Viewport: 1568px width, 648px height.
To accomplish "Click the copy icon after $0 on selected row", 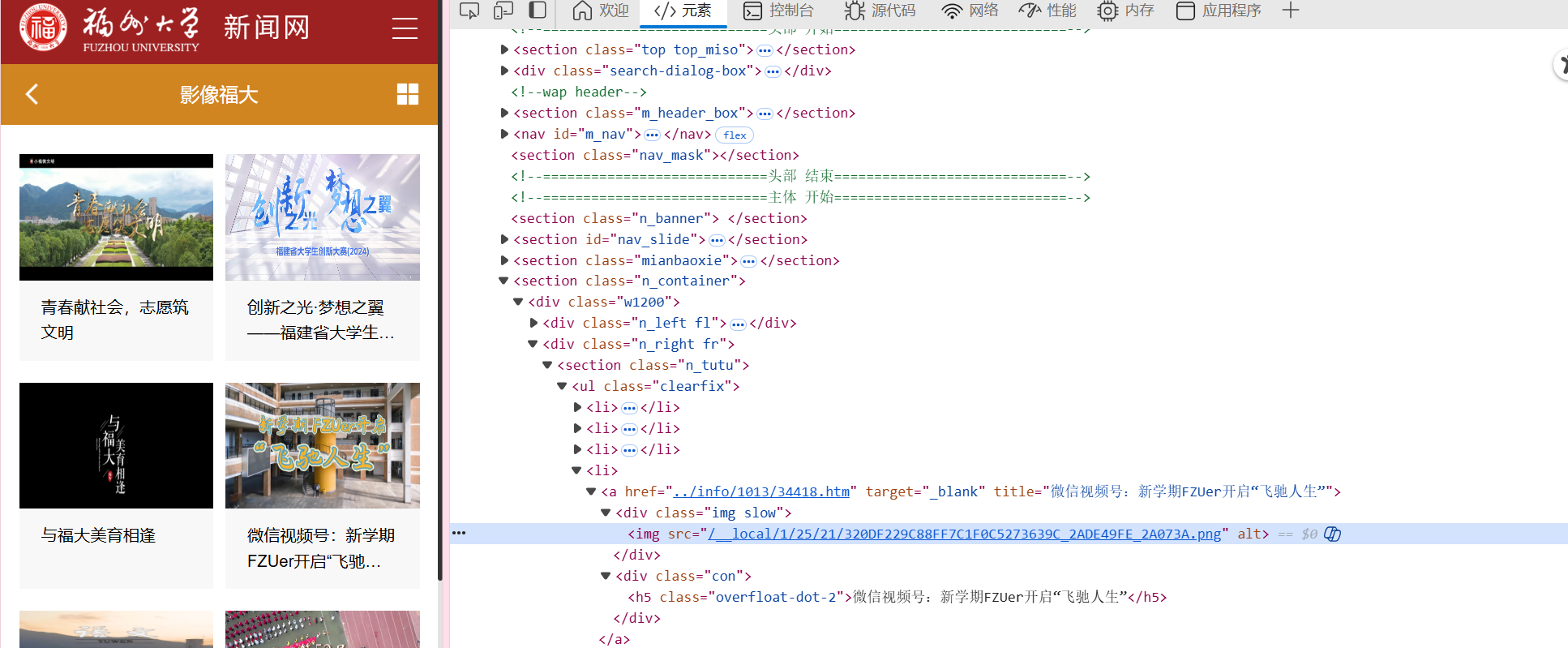I will pos(1332,534).
